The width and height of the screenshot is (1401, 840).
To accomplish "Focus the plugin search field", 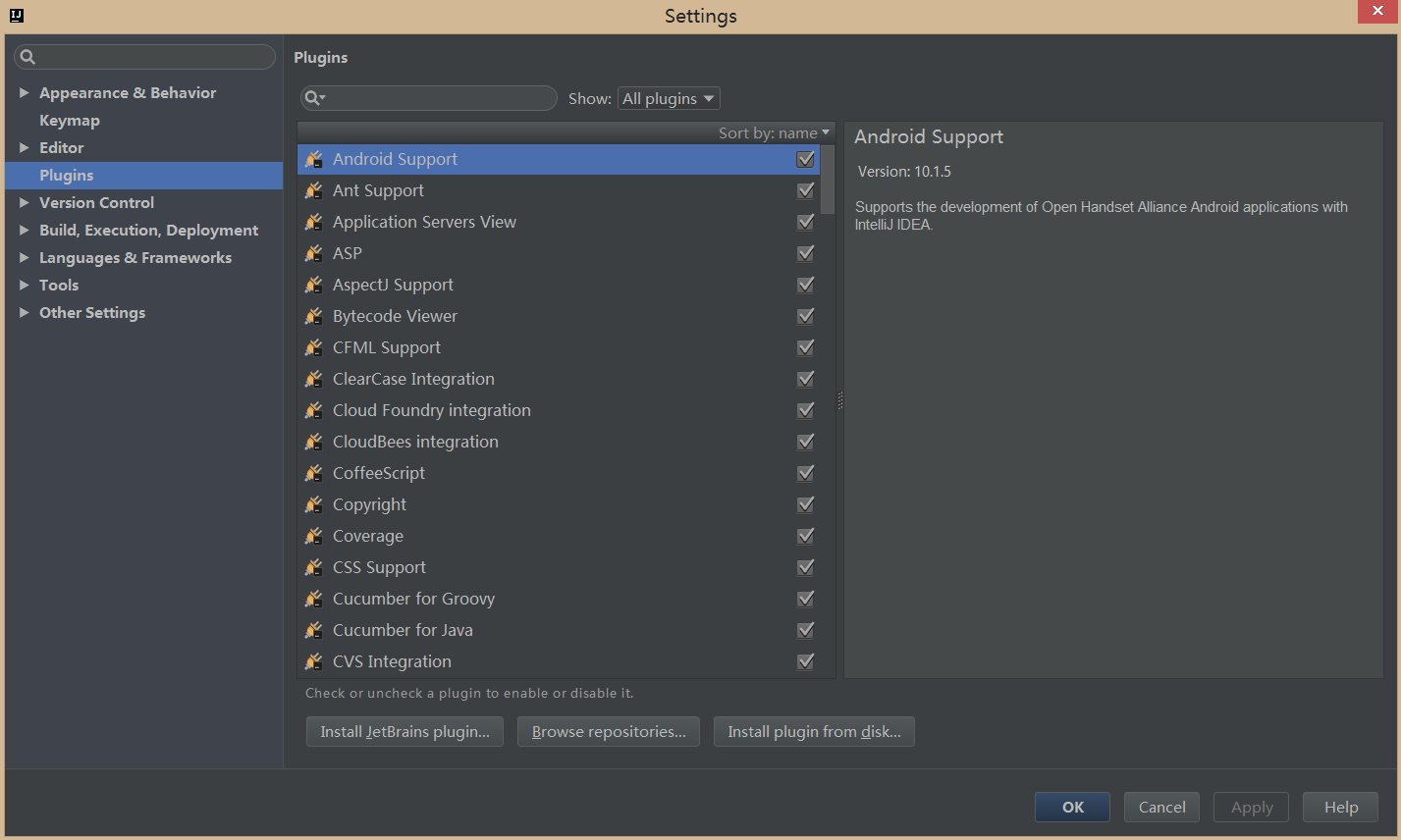I will (428, 98).
